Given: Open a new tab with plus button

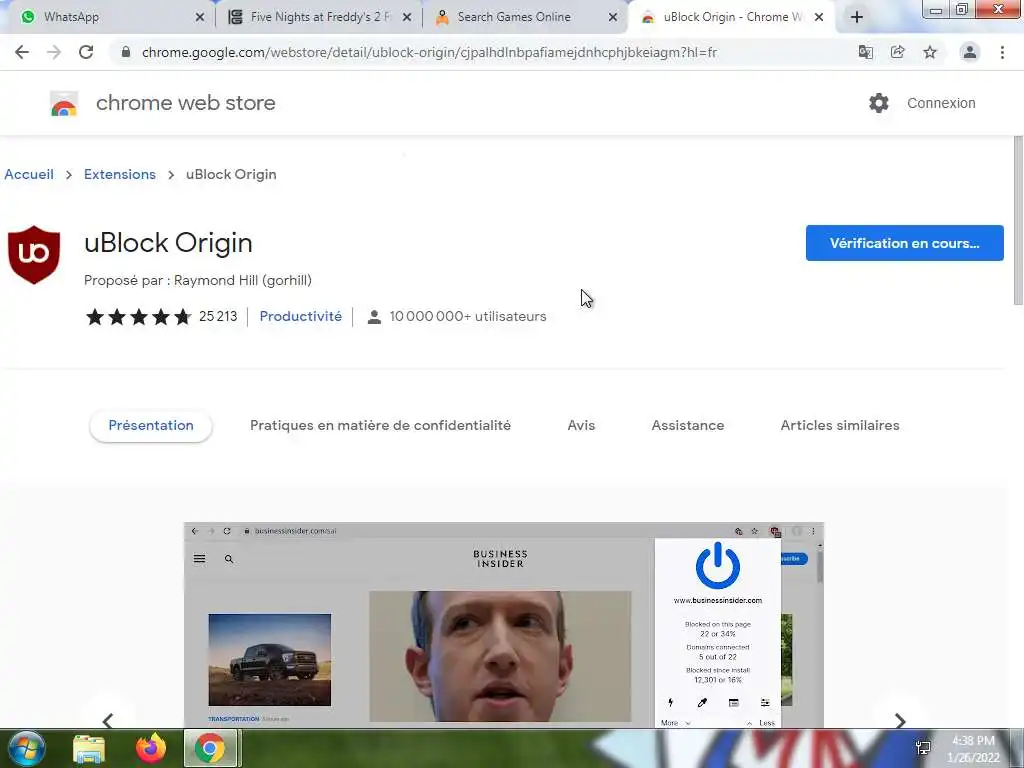Looking at the screenshot, I should [x=857, y=17].
